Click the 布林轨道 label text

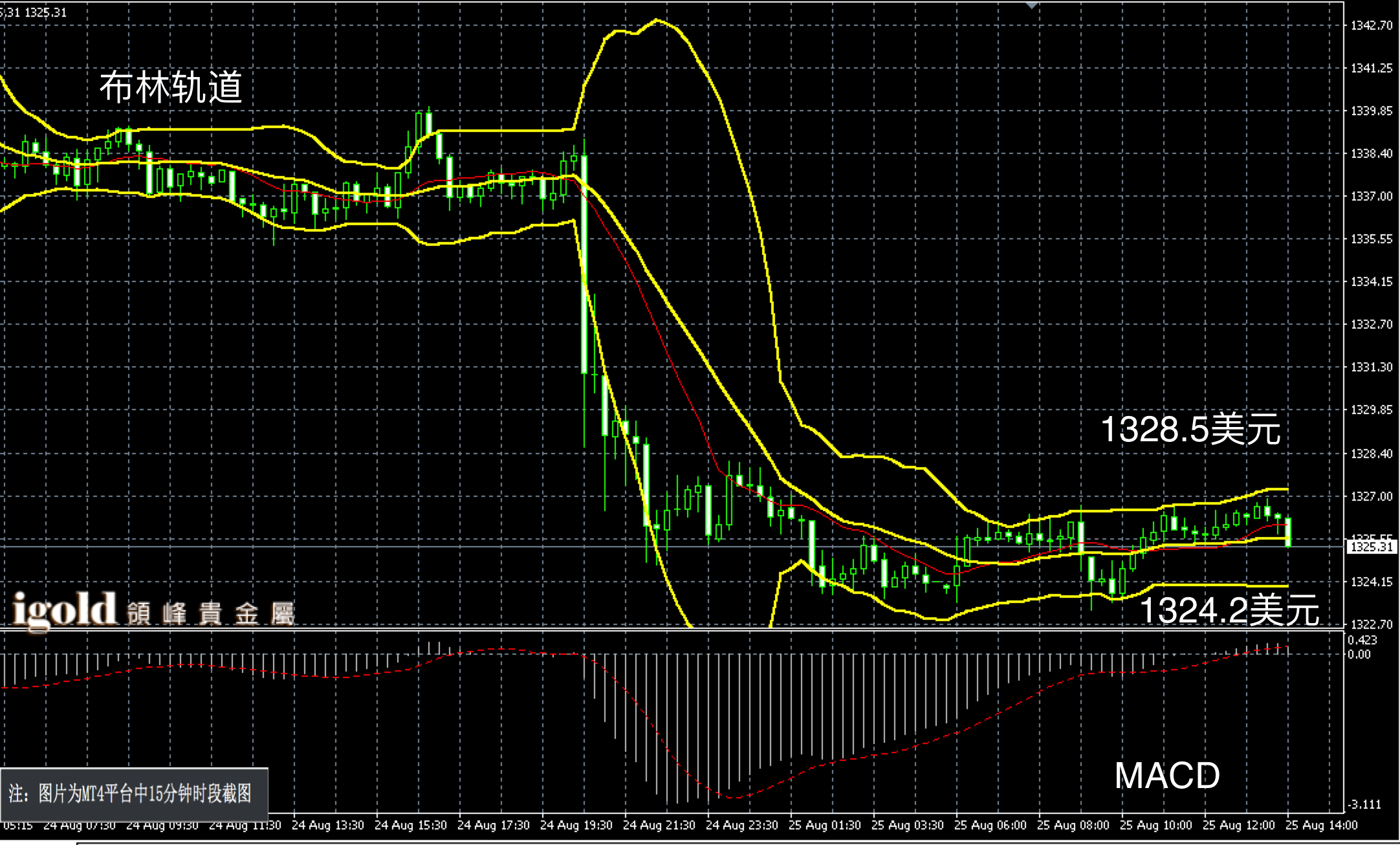click(171, 87)
